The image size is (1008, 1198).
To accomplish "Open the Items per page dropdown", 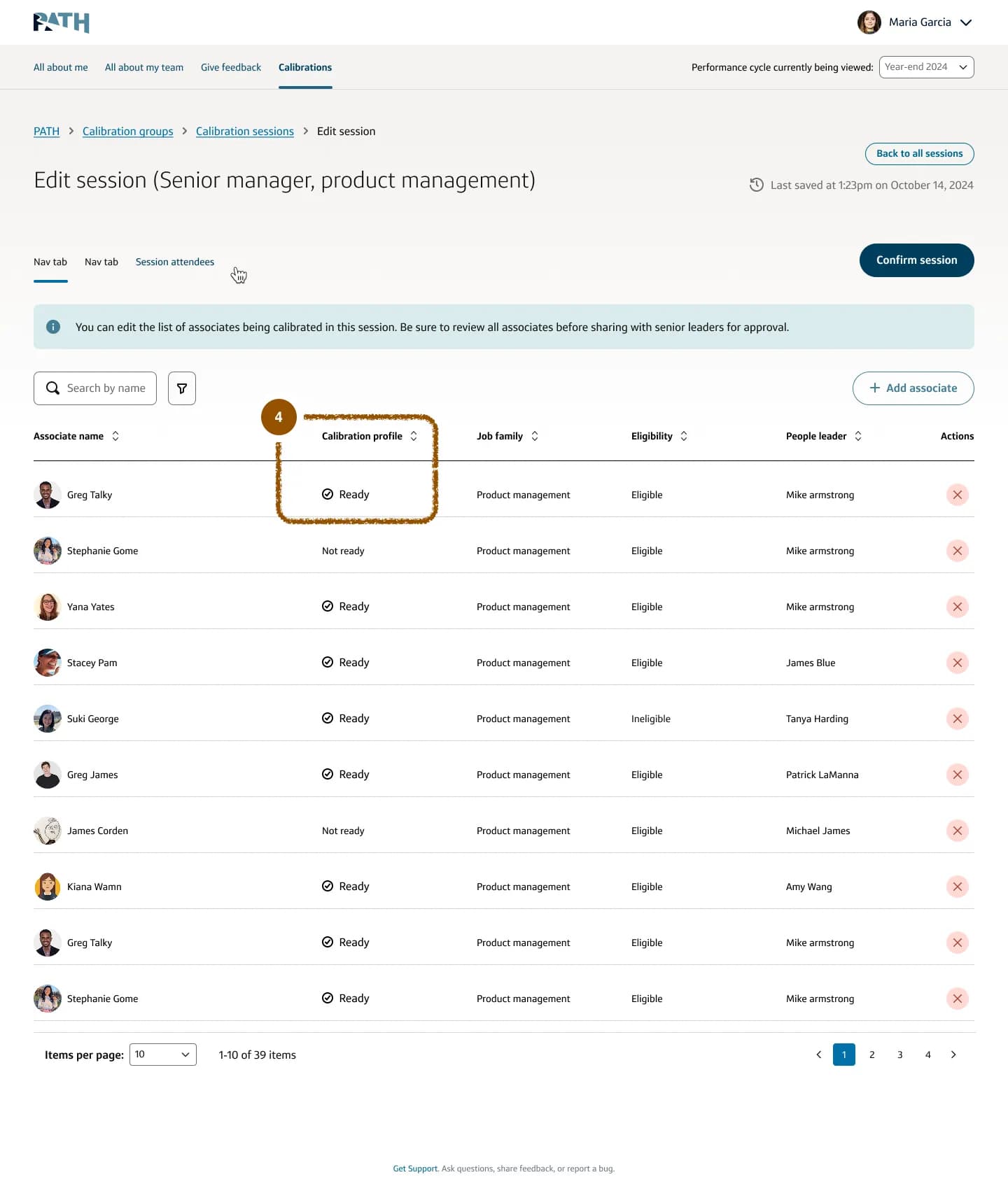I will [x=163, y=1055].
